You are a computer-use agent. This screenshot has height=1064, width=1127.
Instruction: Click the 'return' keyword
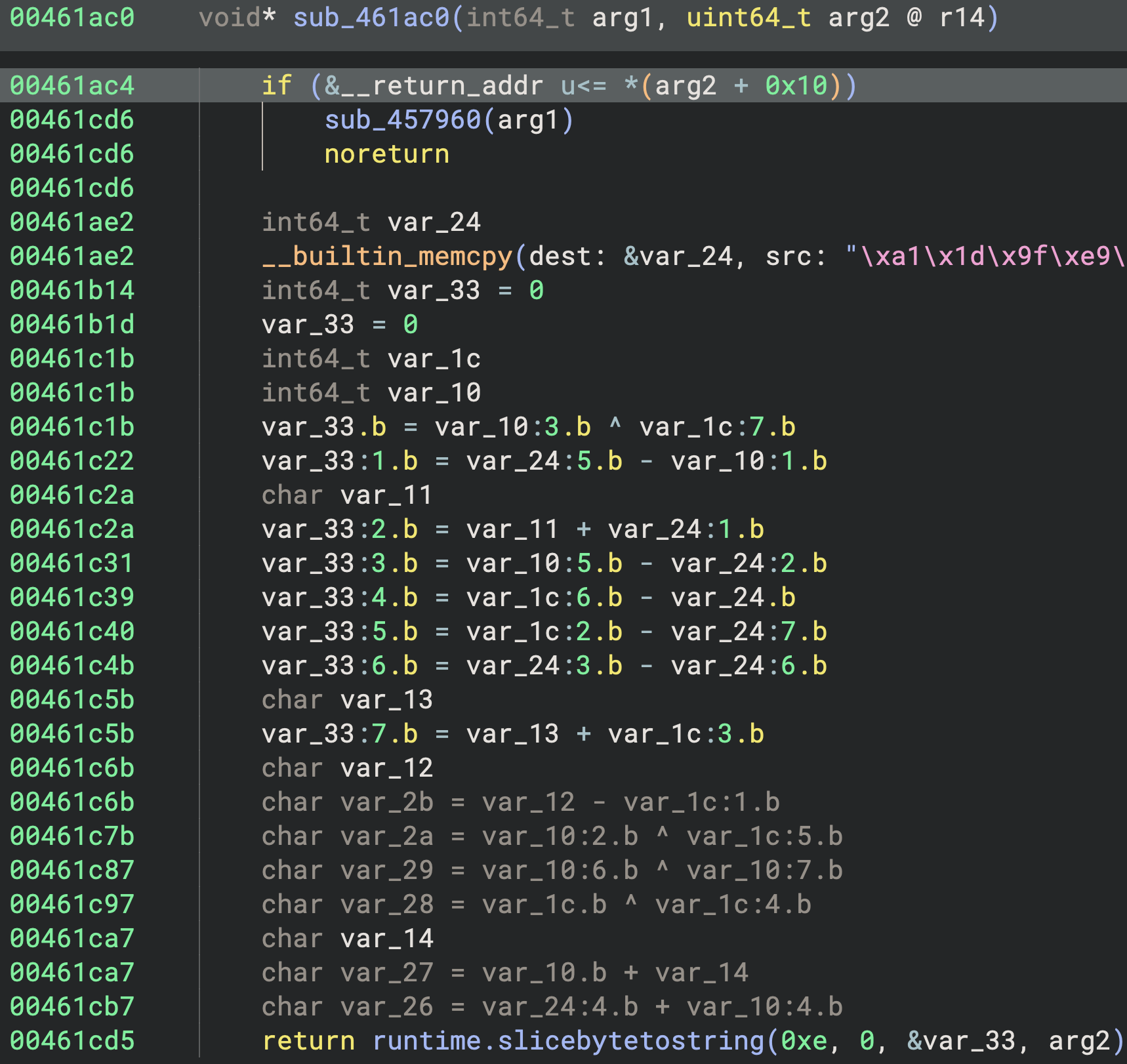[x=308, y=1041]
